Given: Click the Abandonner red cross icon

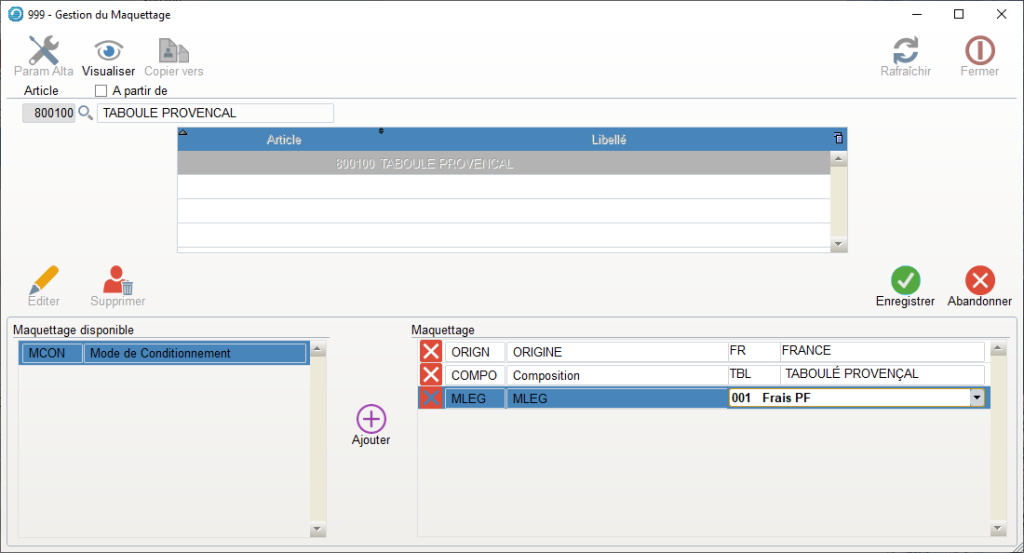Looking at the screenshot, I should coord(979,281).
